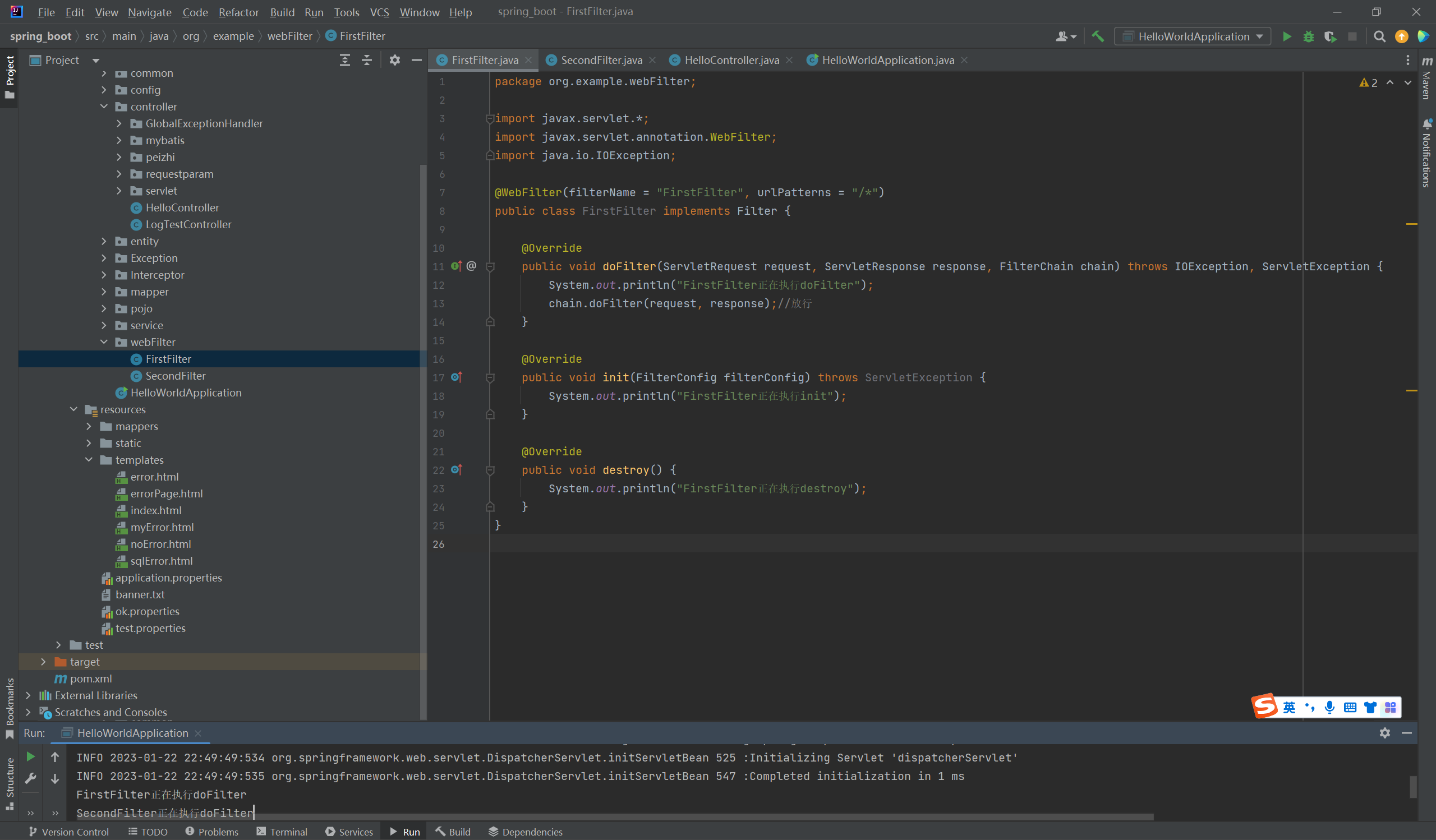Switch to the SecondFilter.java tab

(601, 60)
